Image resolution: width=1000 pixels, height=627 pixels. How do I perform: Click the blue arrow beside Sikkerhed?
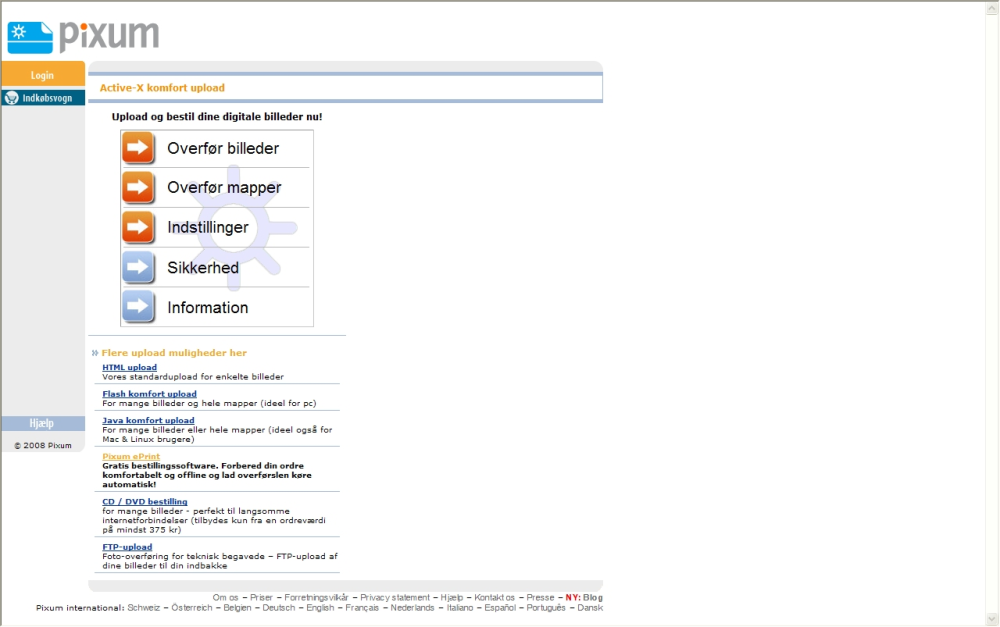(x=138, y=267)
